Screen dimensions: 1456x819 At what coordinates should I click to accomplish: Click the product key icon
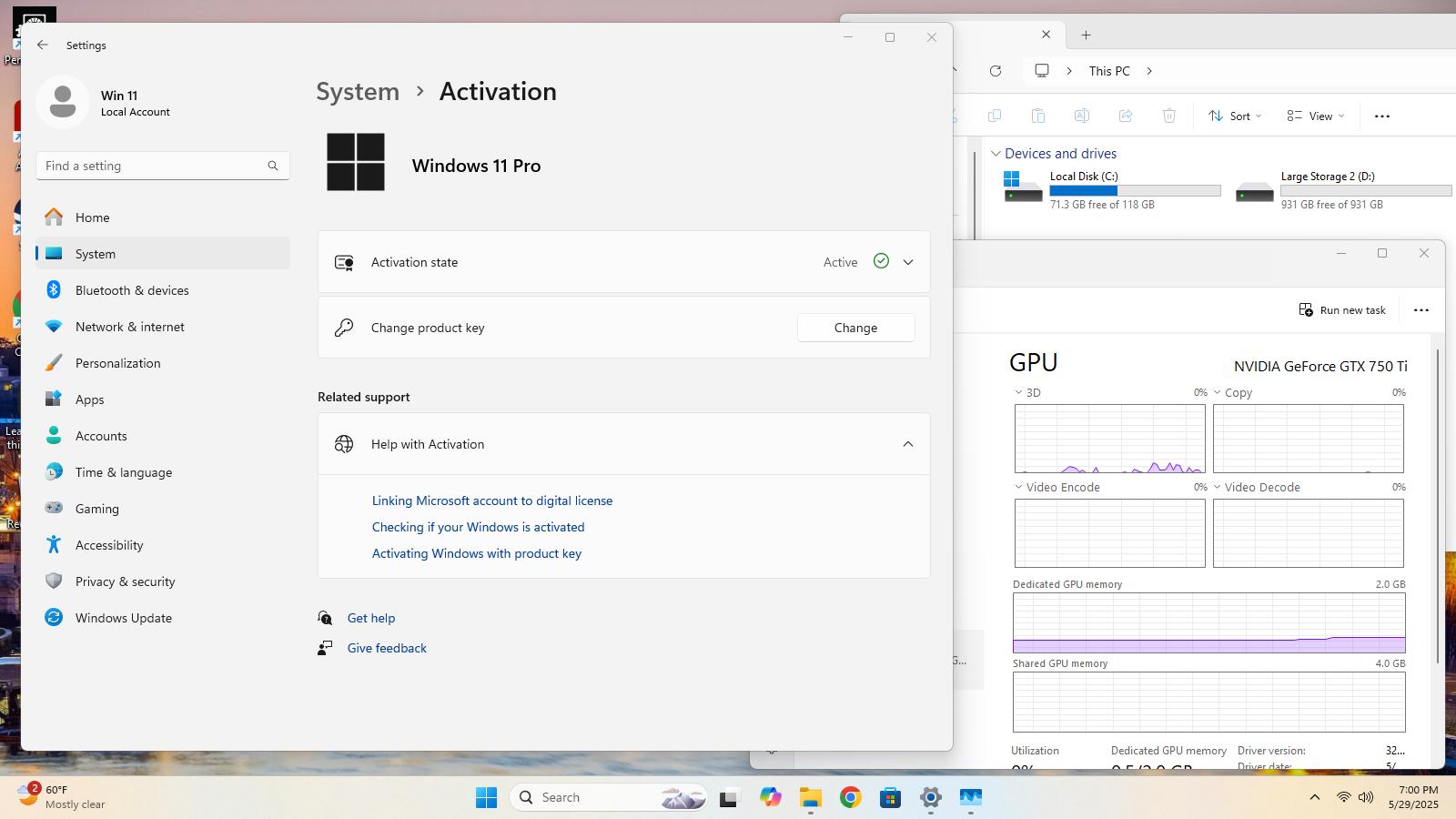click(x=344, y=328)
